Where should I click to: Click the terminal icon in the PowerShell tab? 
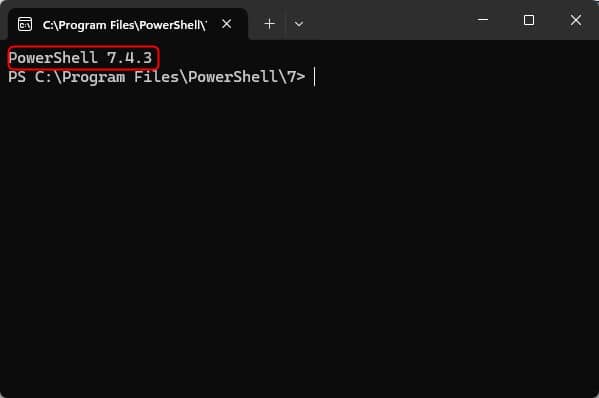coord(25,24)
